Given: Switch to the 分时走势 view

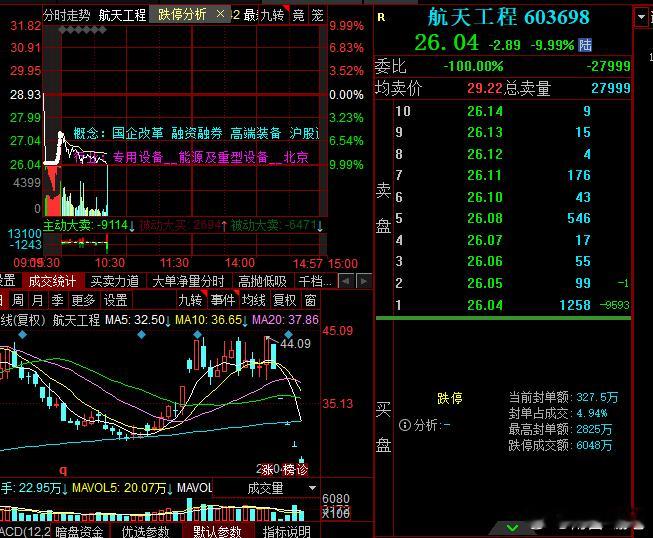Looking at the screenshot, I should pos(67,15).
